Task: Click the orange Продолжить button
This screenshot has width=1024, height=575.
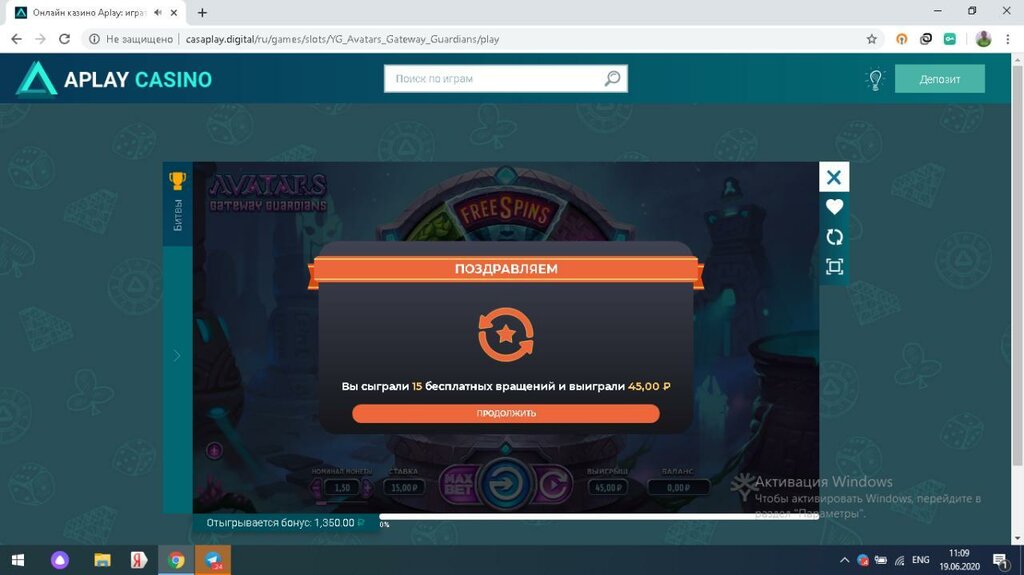Action: pyautogui.click(x=505, y=413)
